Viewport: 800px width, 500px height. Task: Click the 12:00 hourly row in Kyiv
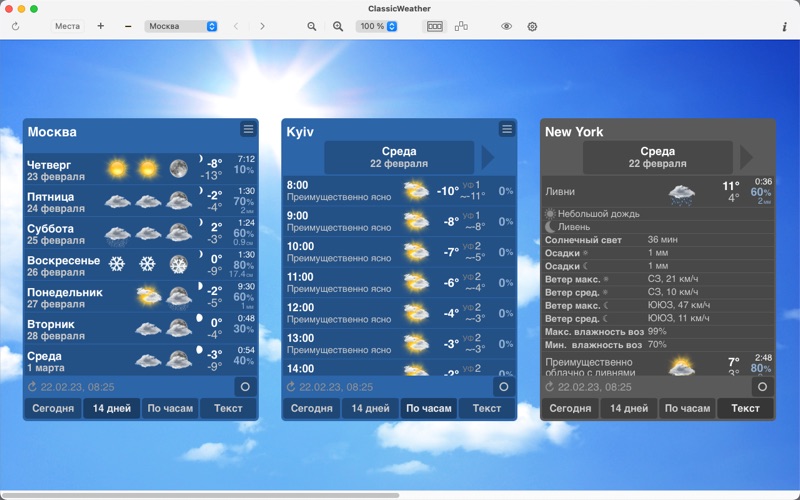pyautogui.click(x=399, y=313)
